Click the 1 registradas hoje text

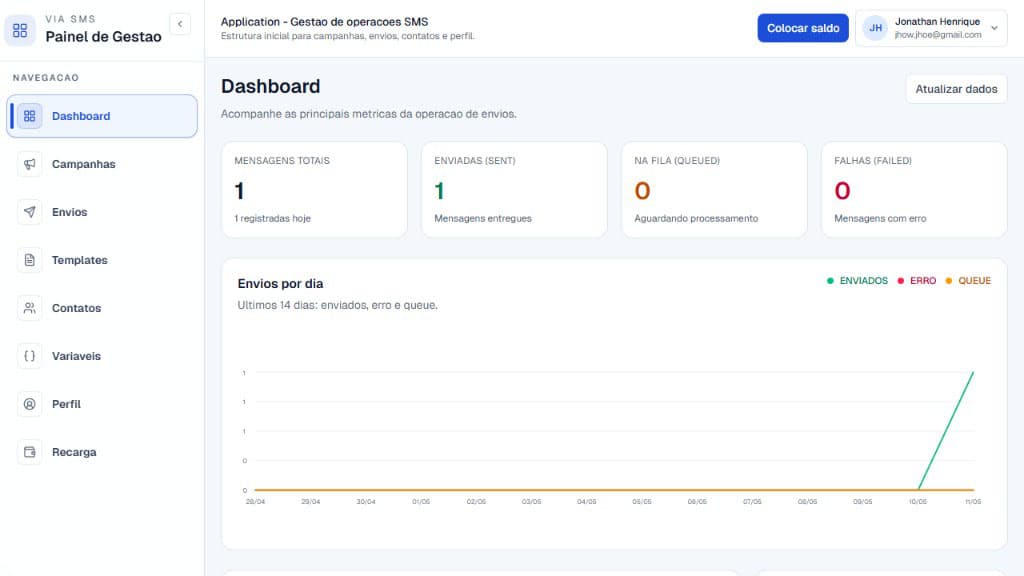pos(272,219)
